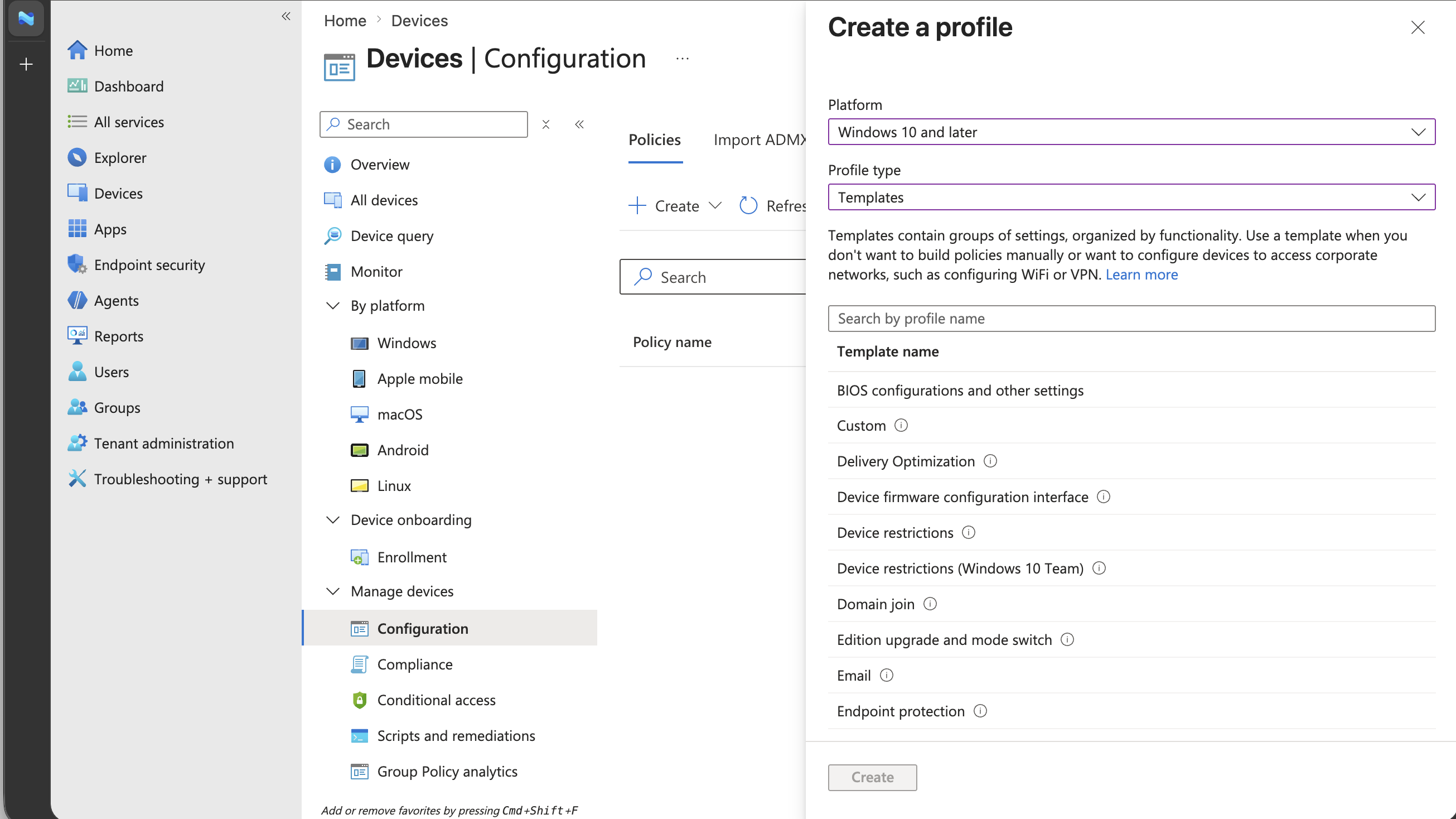The image size is (1456, 819).
Task: Click info icon beside Edition upgrade and mode switch
Action: pyautogui.click(x=1067, y=639)
